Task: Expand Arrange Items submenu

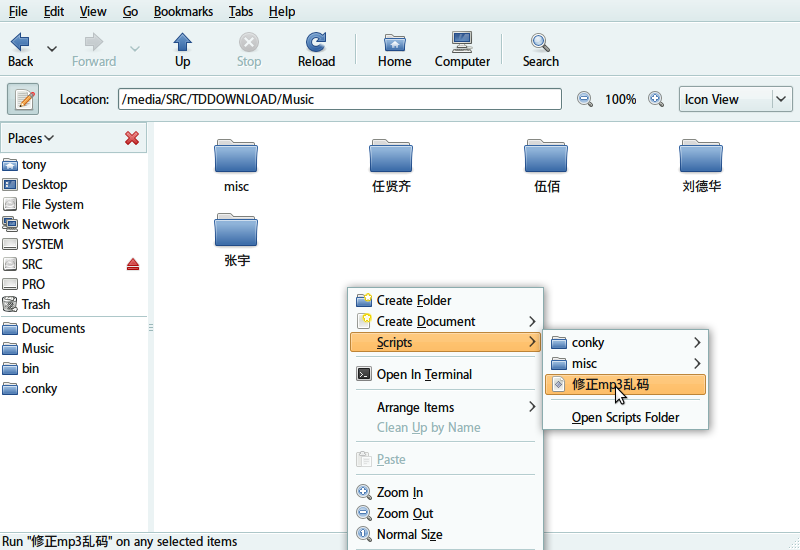Action: pyautogui.click(x=445, y=407)
